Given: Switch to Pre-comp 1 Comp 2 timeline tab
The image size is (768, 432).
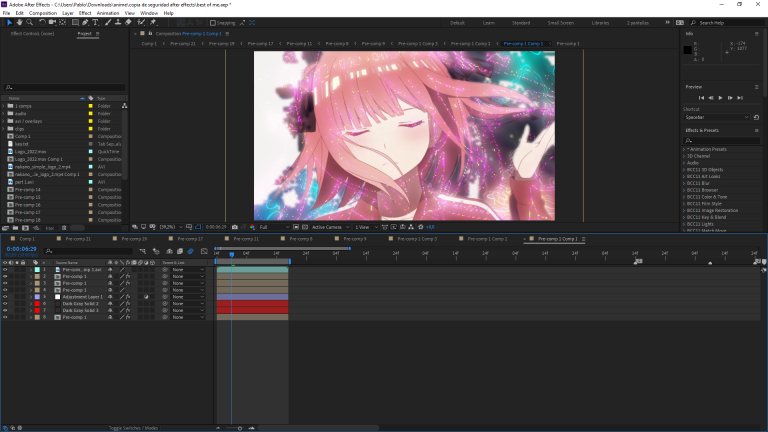Looking at the screenshot, I should pos(487,239).
